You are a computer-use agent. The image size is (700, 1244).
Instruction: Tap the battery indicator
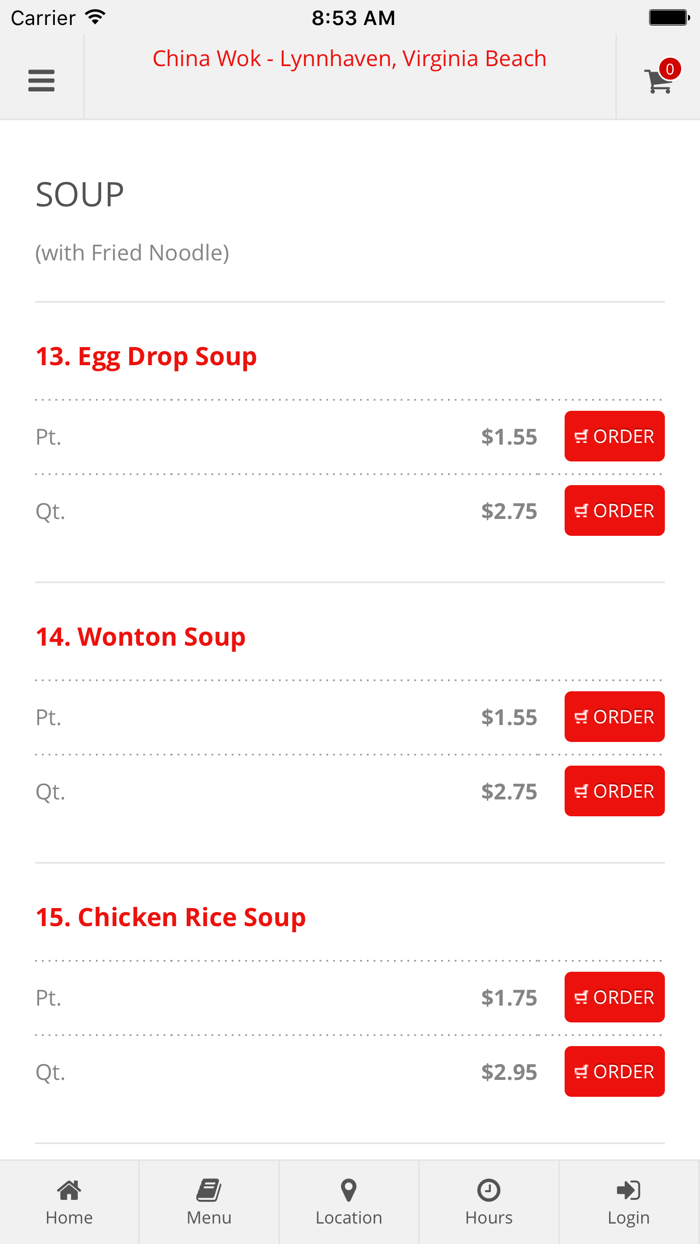668,16
